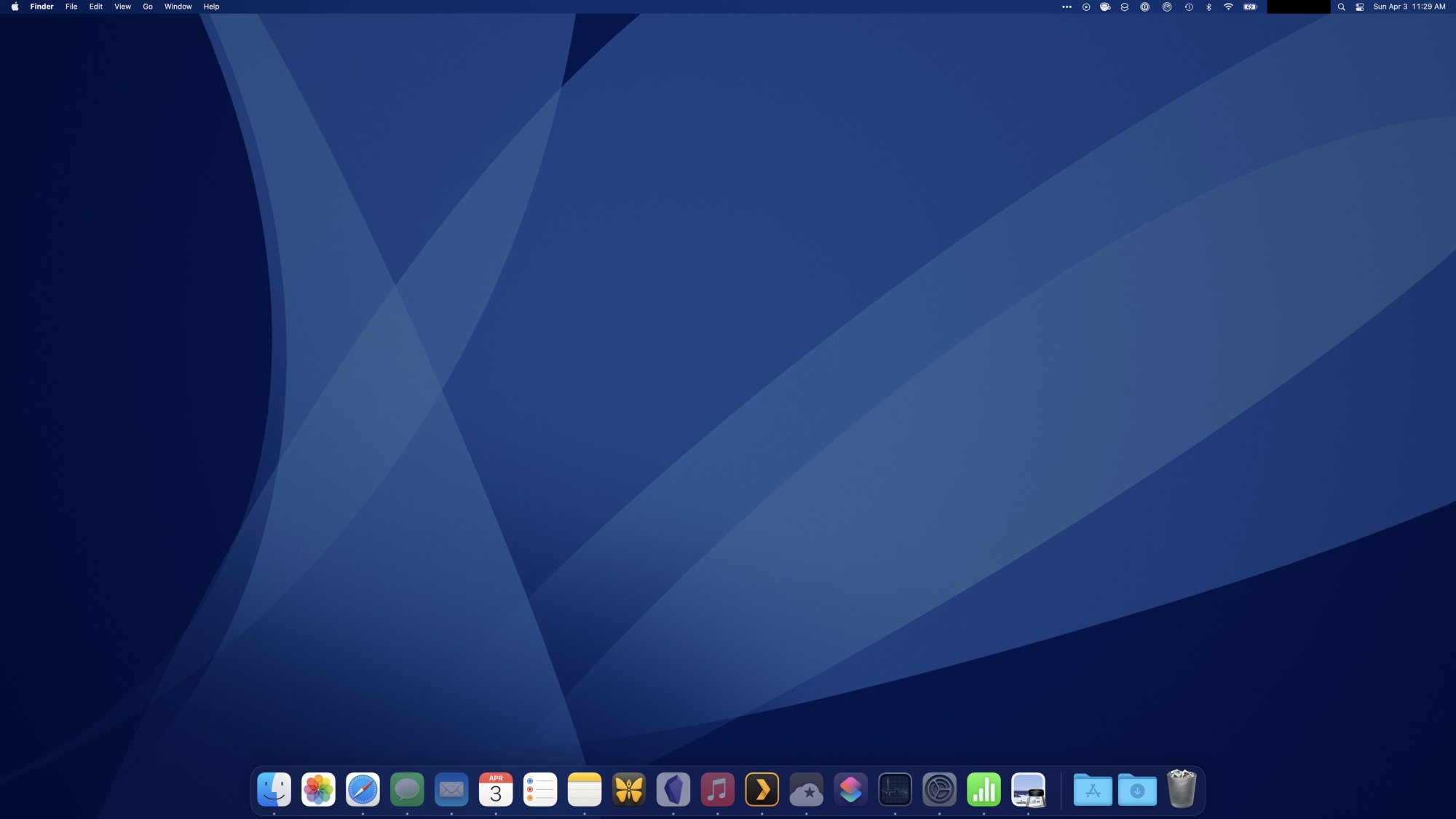Open Spotlight search magnifier
This screenshot has width=1456, height=819.
1341,7
